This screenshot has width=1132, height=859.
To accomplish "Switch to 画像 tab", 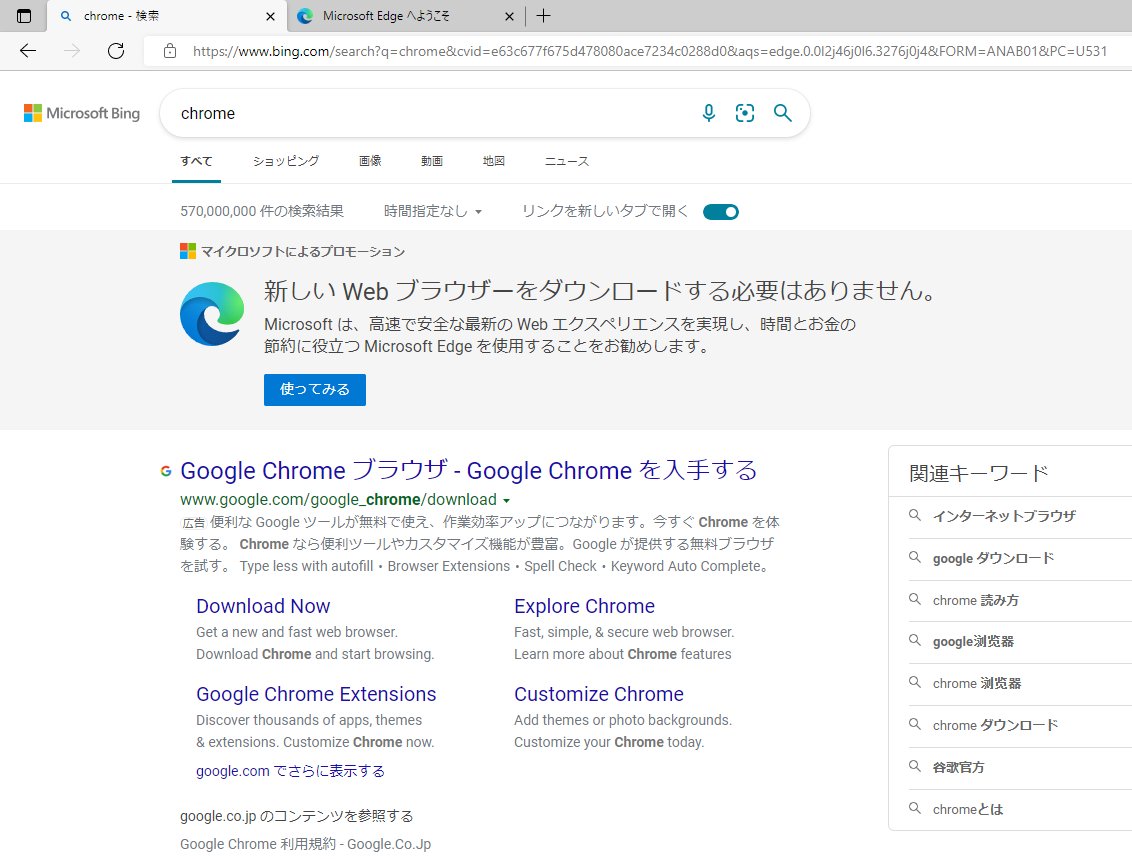I will (370, 161).
